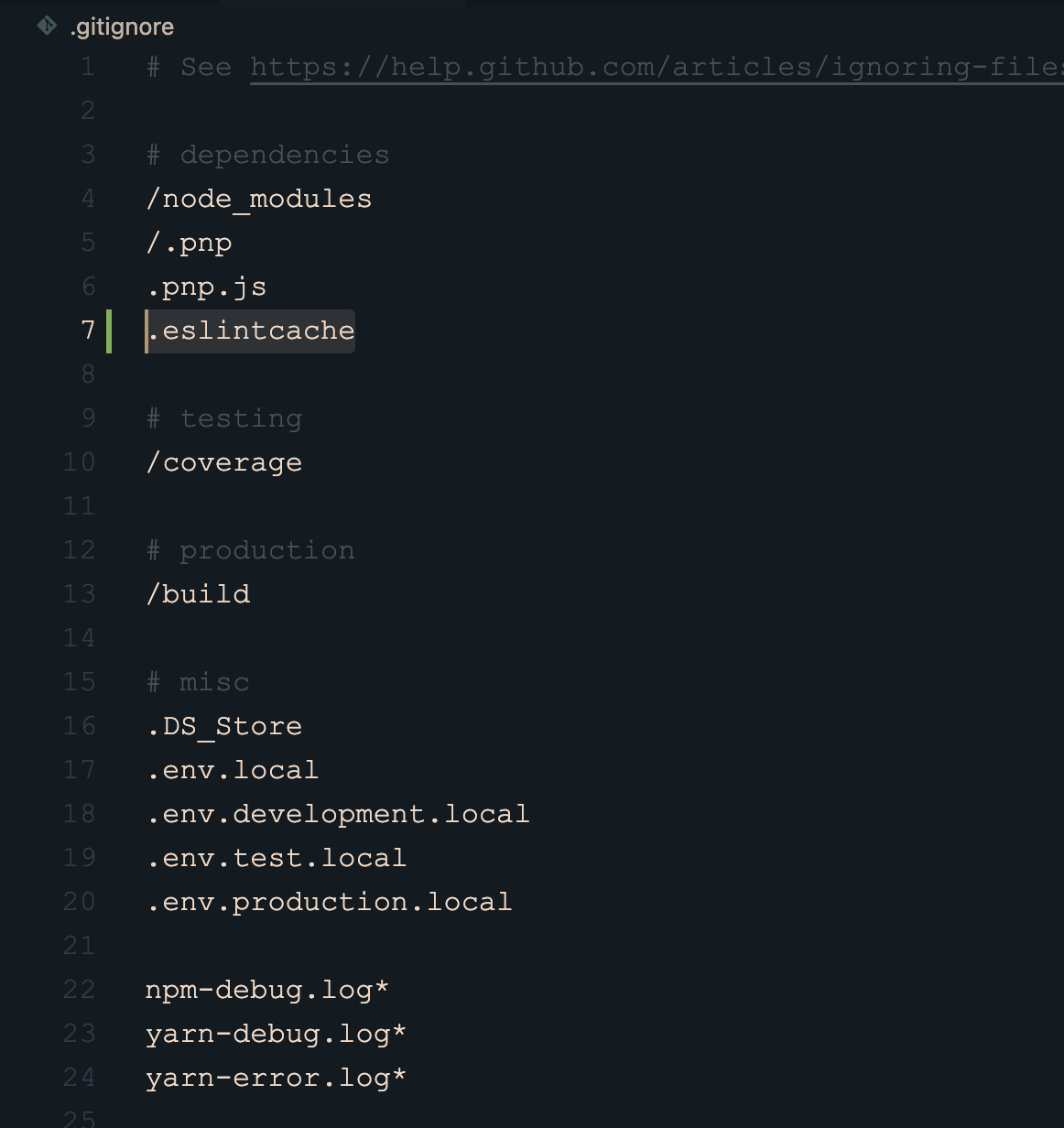Image resolution: width=1064 pixels, height=1128 pixels.
Task: Click on the .pnp.js entry
Action: click(x=207, y=287)
